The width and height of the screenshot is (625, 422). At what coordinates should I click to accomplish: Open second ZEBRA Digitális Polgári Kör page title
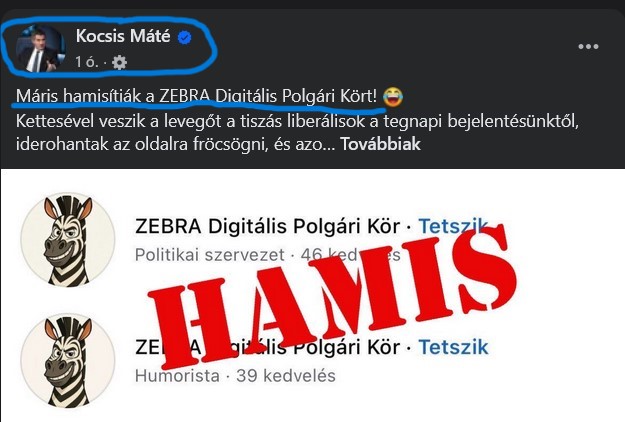pos(267,347)
